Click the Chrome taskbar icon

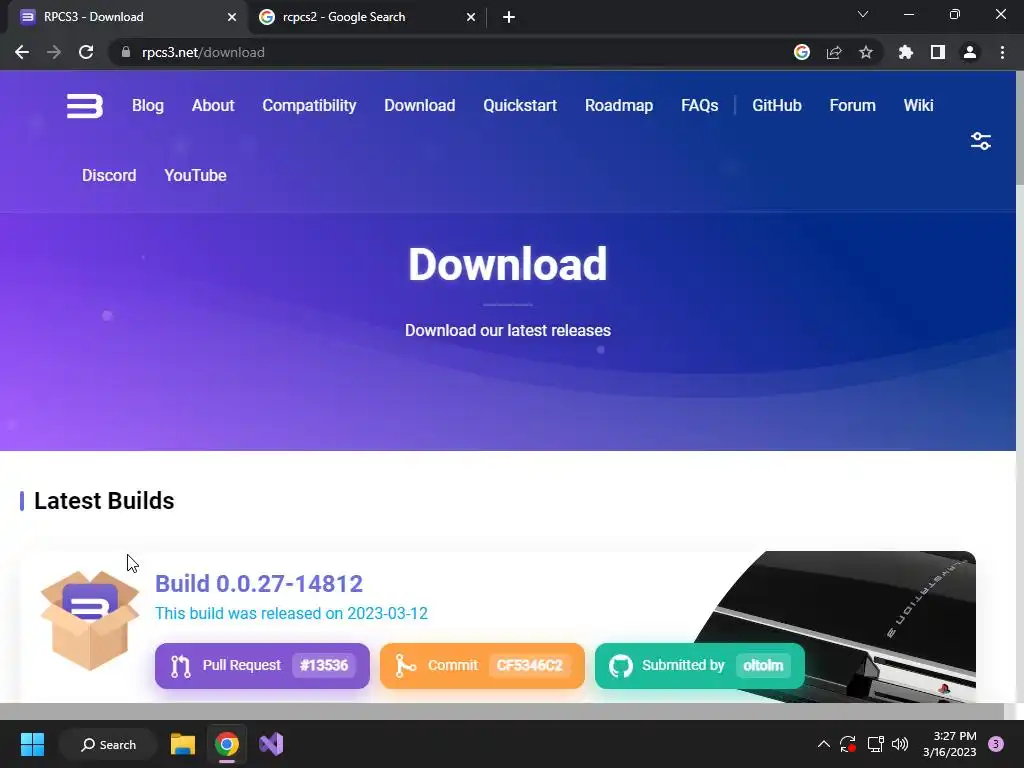[227, 744]
